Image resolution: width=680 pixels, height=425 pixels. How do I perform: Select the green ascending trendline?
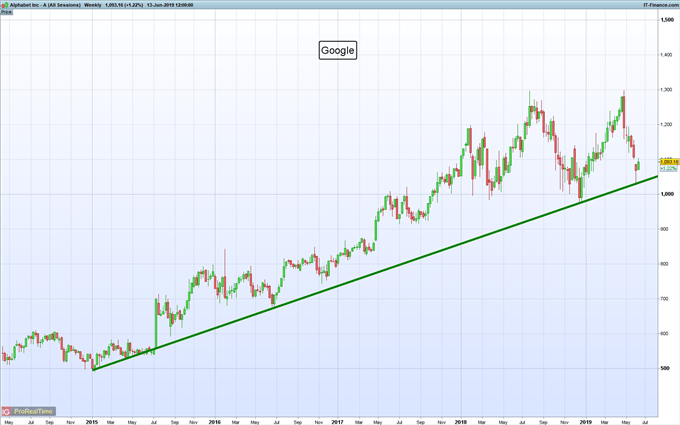376,273
